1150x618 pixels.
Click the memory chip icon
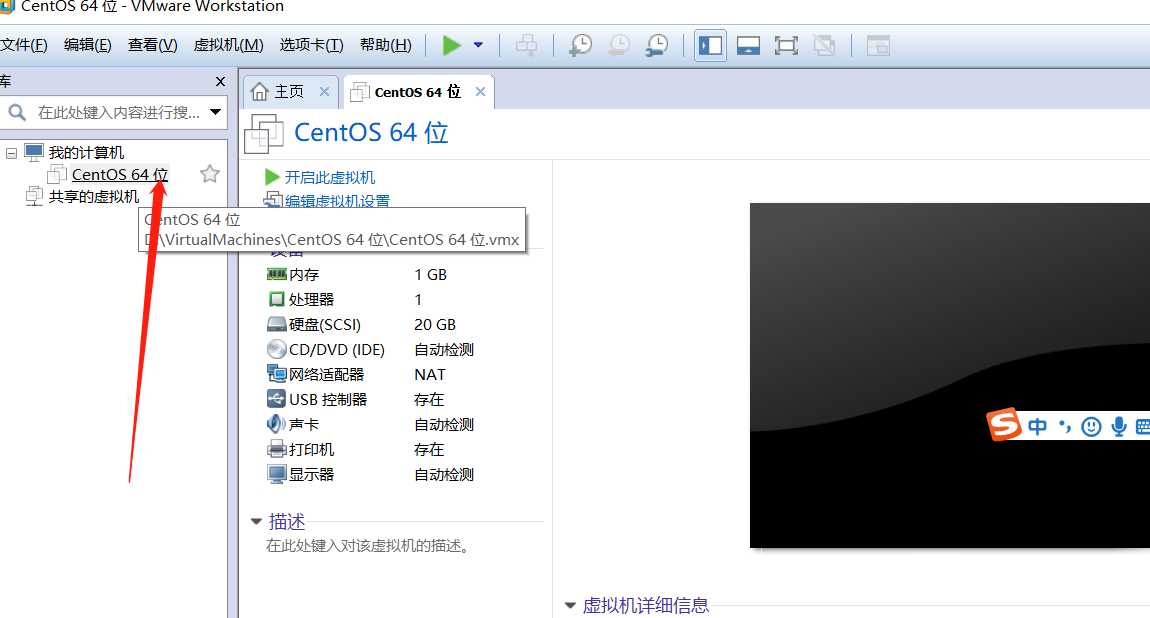[x=276, y=274]
